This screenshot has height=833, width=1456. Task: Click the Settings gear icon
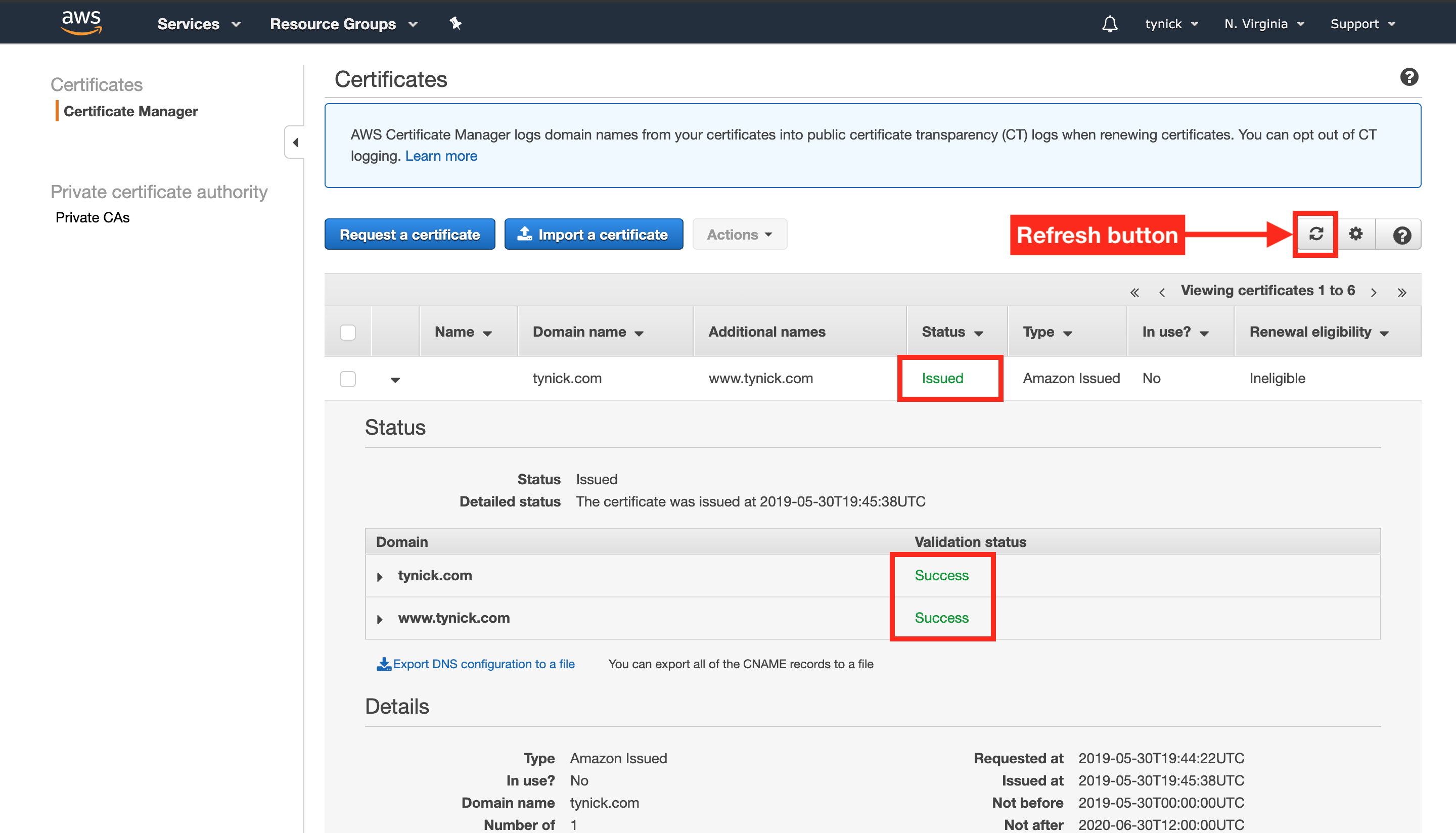click(1356, 234)
